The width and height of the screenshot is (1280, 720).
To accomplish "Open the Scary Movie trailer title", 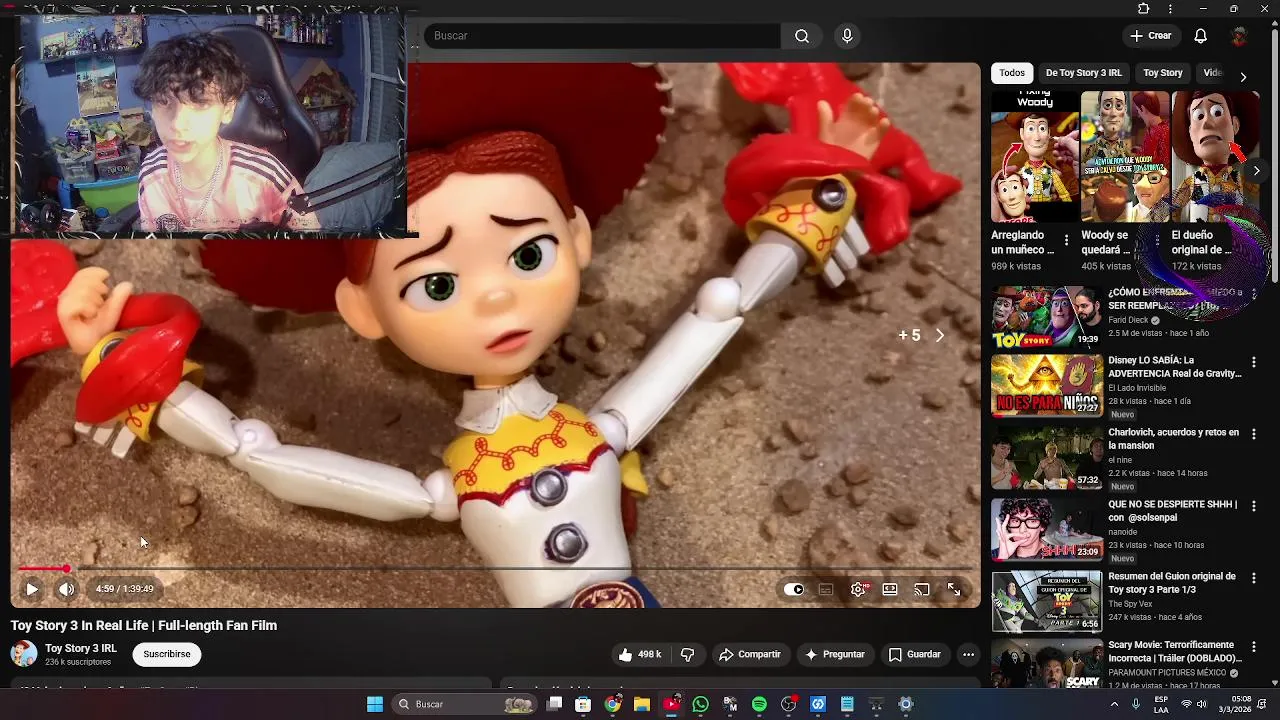I will point(1175,652).
